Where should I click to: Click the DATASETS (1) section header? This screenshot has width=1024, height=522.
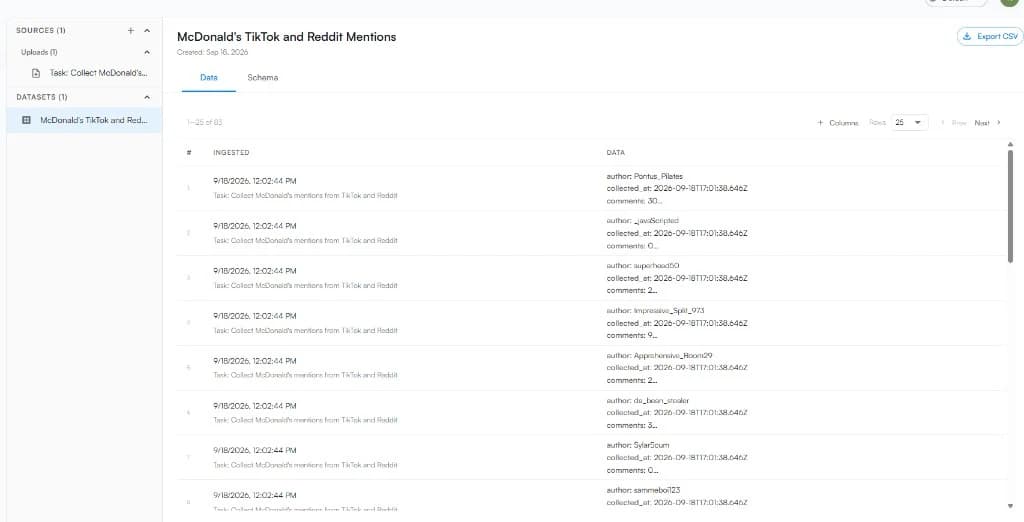pyautogui.click(x=41, y=97)
